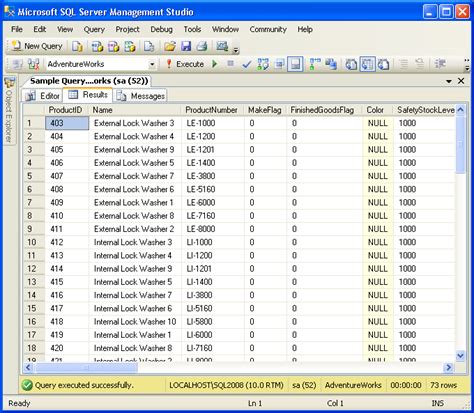This screenshot has height=413, width=474.
Task: Toggle IntelliSense Enabled
Action: (x=295, y=64)
